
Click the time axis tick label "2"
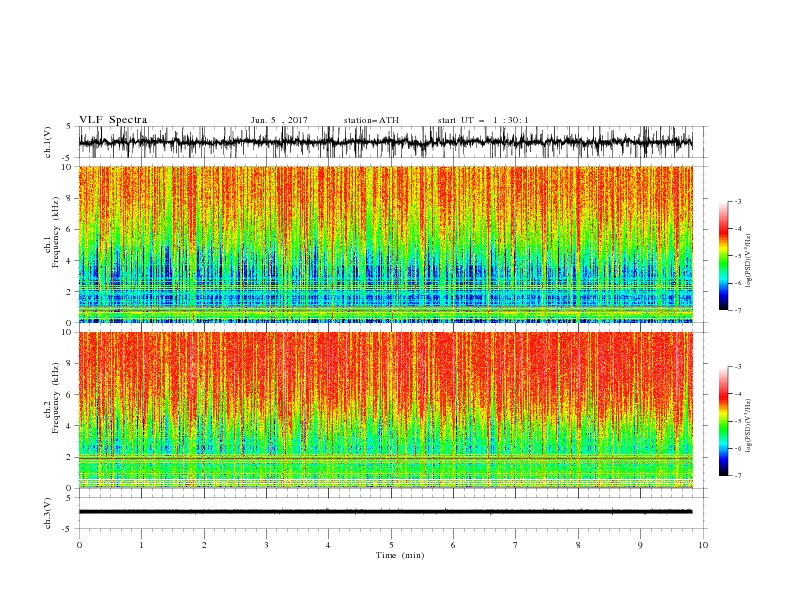tap(204, 545)
